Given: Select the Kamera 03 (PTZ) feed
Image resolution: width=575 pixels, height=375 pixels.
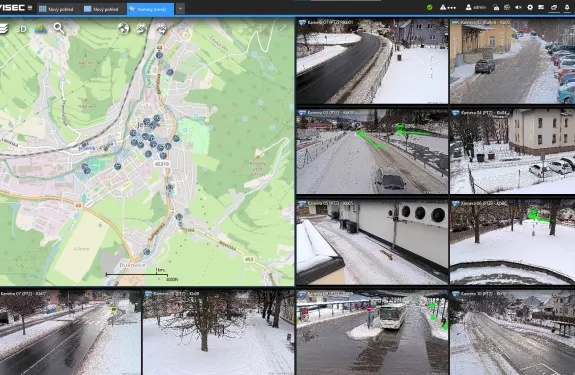Looking at the screenshot, I should pyautogui.click(x=372, y=151).
